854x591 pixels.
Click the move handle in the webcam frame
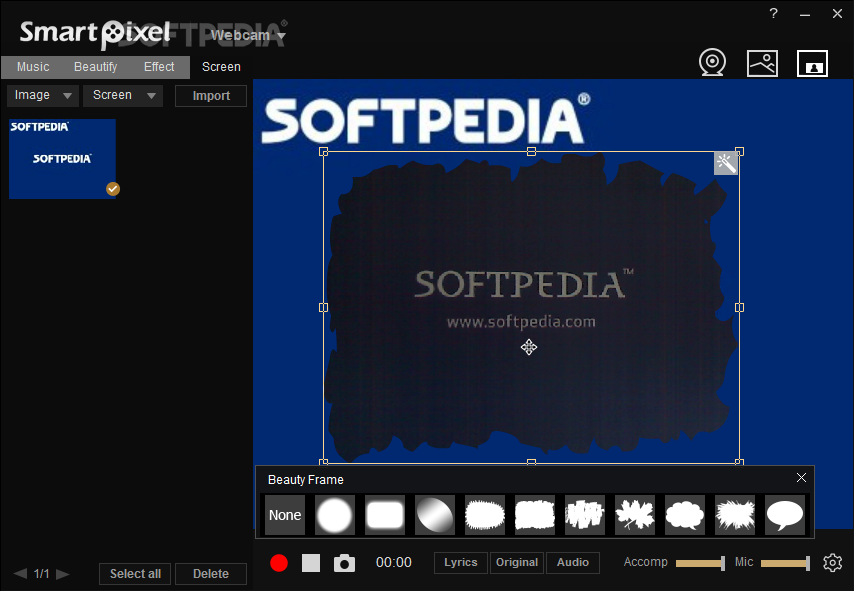pyautogui.click(x=528, y=347)
